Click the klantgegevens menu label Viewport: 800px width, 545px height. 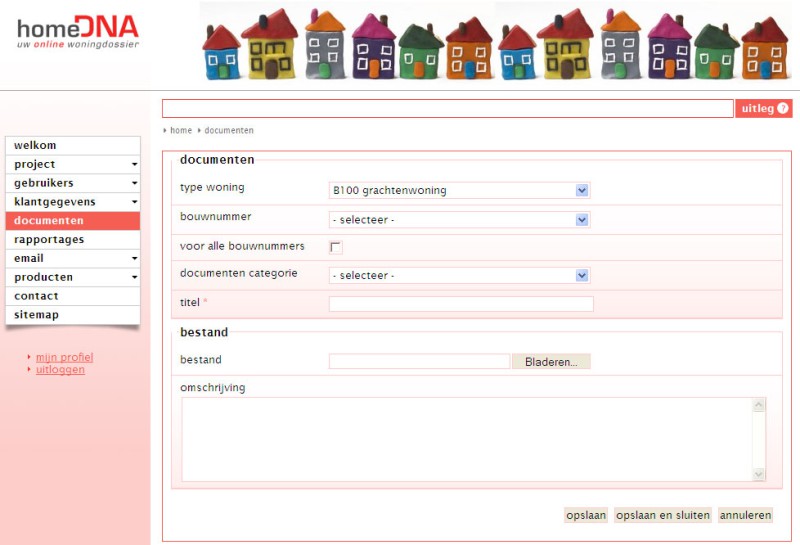[55, 202]
